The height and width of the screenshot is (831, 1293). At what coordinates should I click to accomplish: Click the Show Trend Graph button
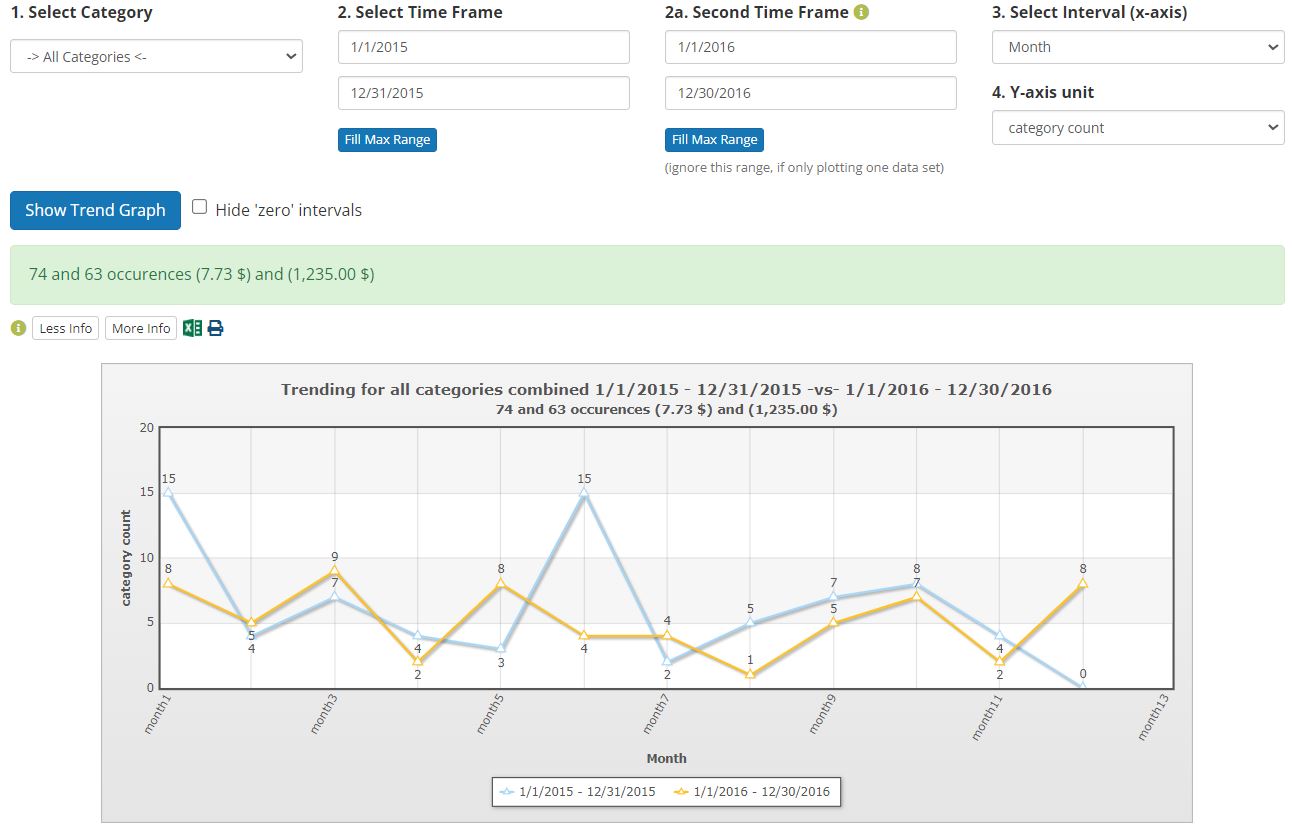94,210
